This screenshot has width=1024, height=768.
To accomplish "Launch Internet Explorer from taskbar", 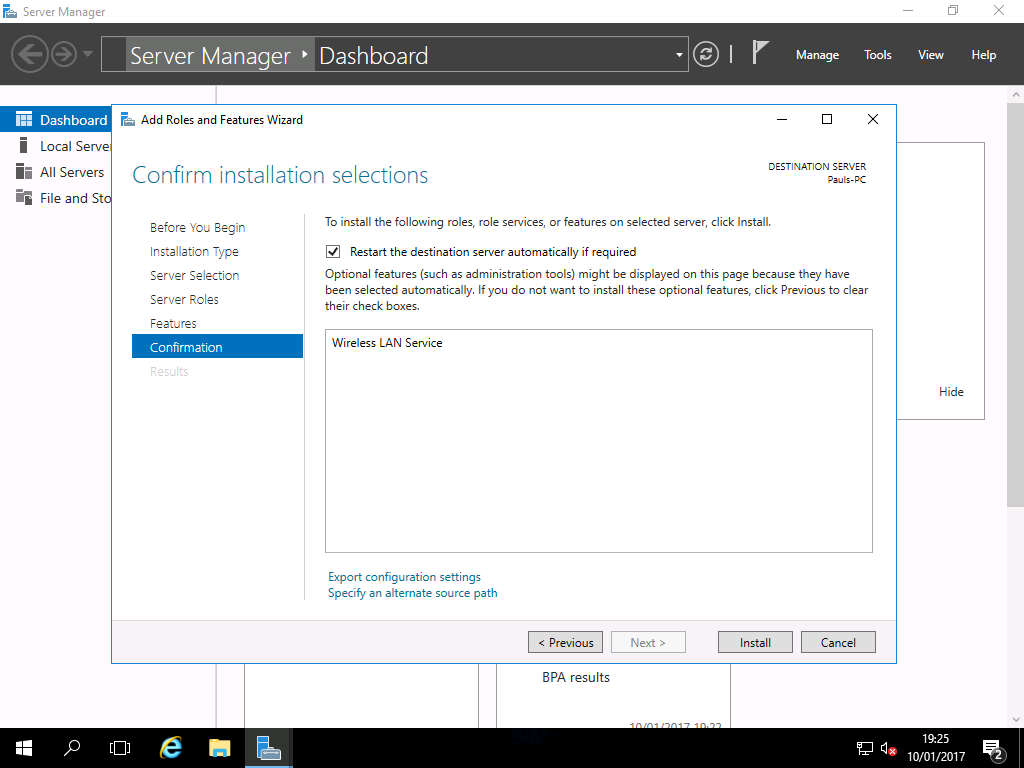I will [171, 748].
